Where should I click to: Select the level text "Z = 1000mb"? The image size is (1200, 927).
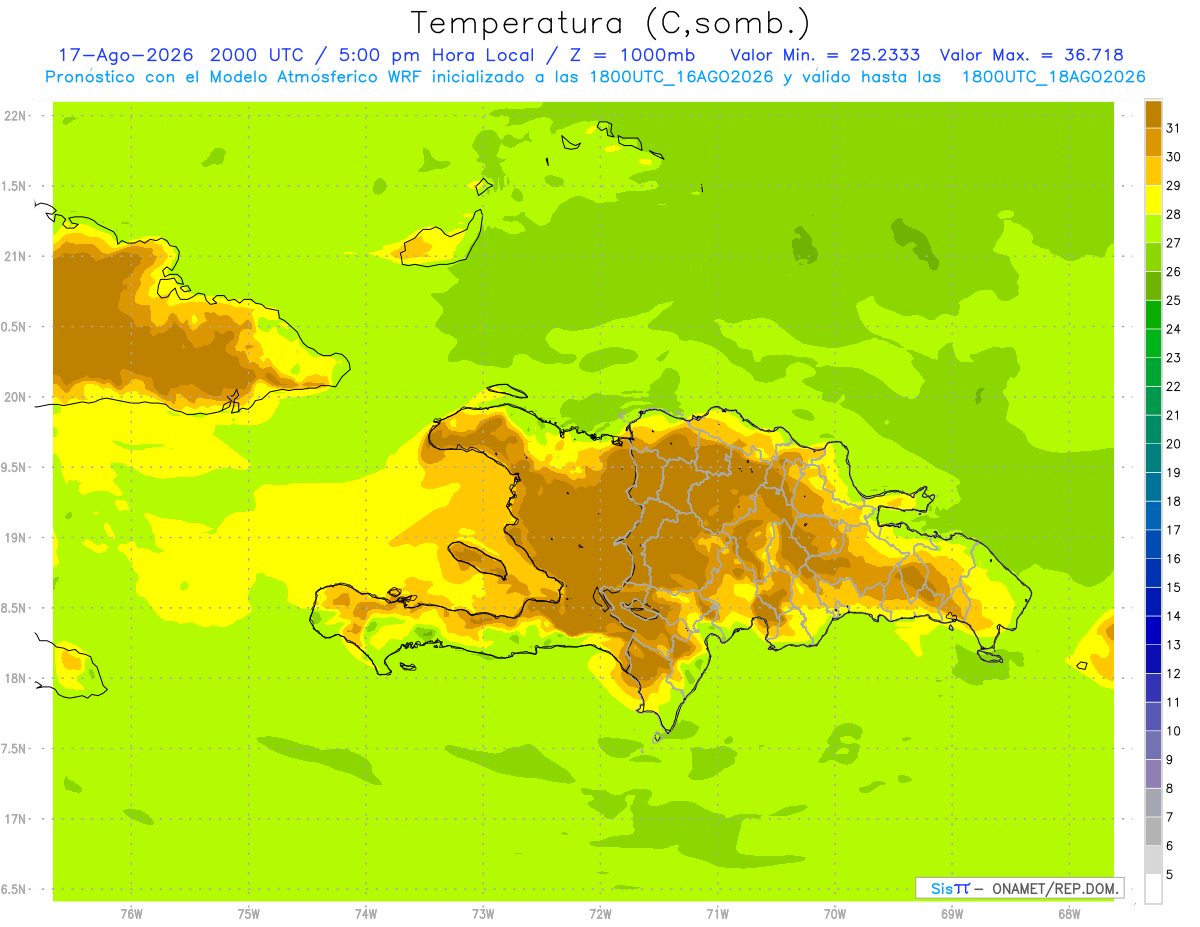[631, 55]
